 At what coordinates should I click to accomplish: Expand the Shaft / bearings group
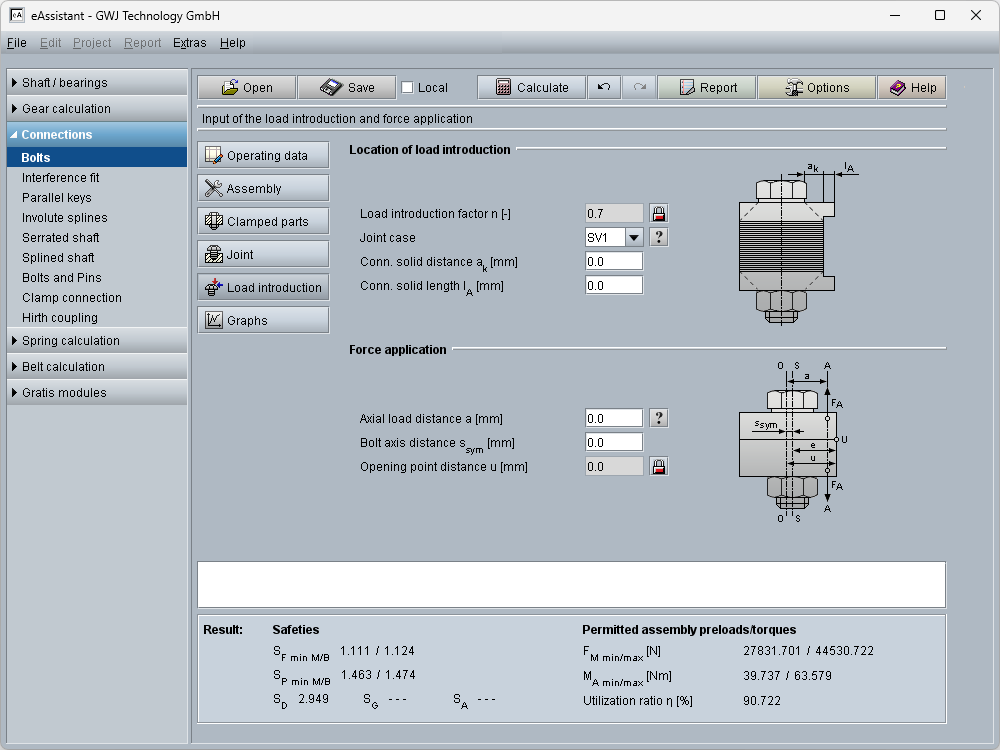point(97,83)
